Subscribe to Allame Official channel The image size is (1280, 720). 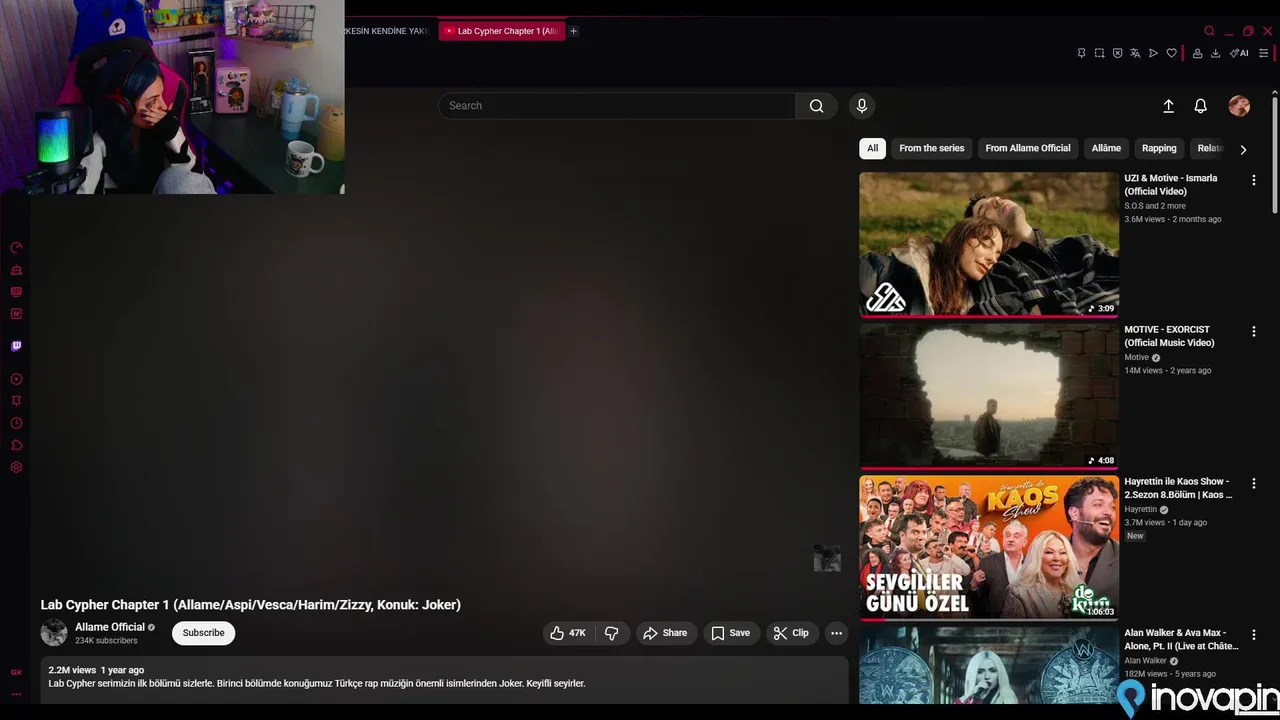coord(203,633)
